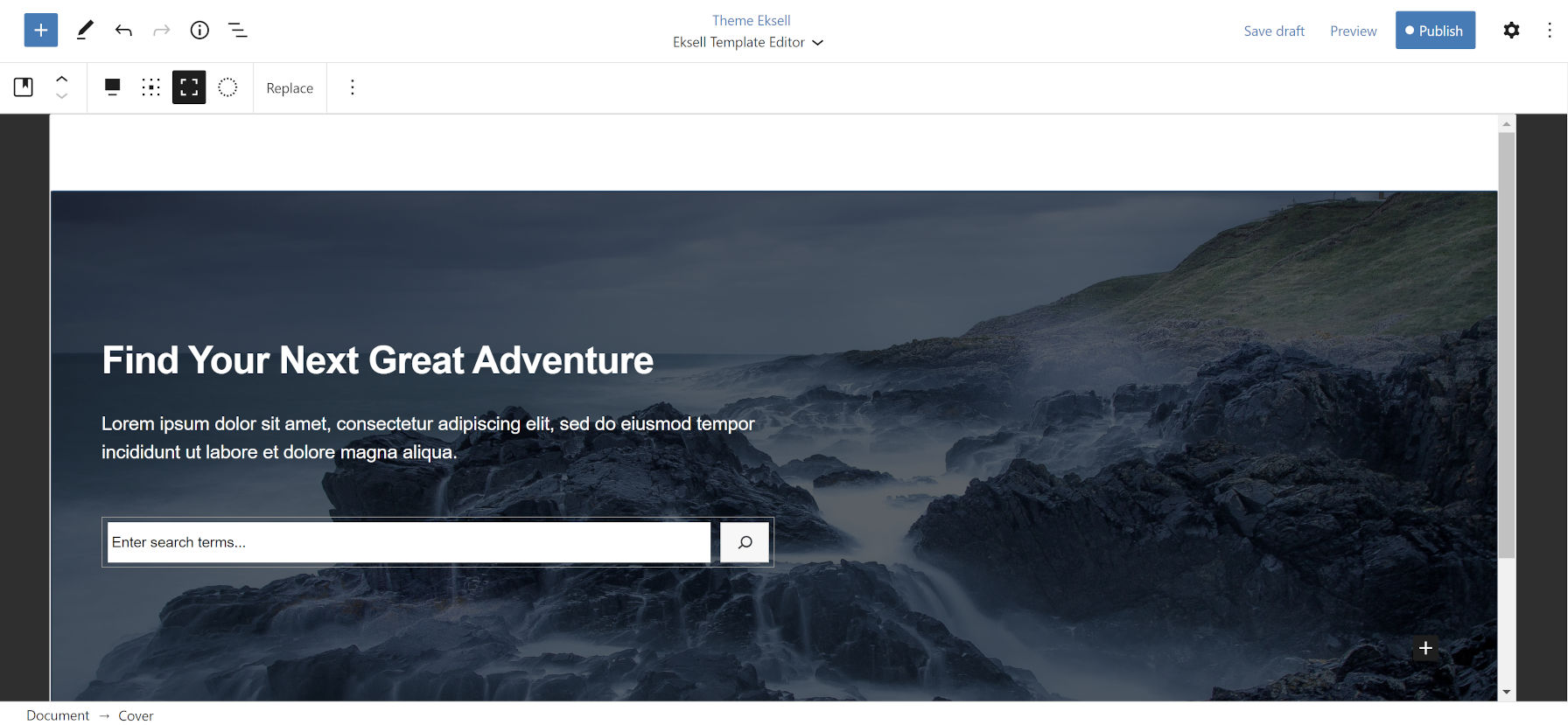Open the duotone filter picker
The width and height of the screenshot is (1568, 725).
tap(227, 87)
